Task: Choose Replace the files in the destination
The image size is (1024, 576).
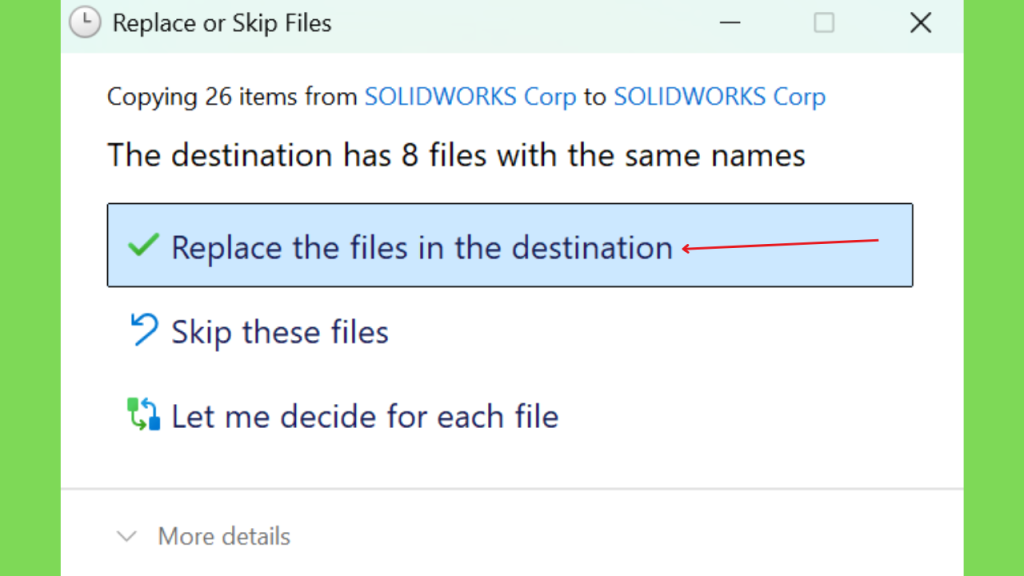Action: (510, 245)
